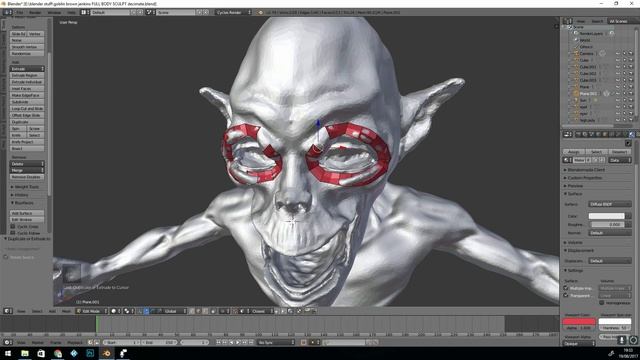This screenshot has height=360, width=640.
Task: Open the Window menu
Action: [54, 13]
